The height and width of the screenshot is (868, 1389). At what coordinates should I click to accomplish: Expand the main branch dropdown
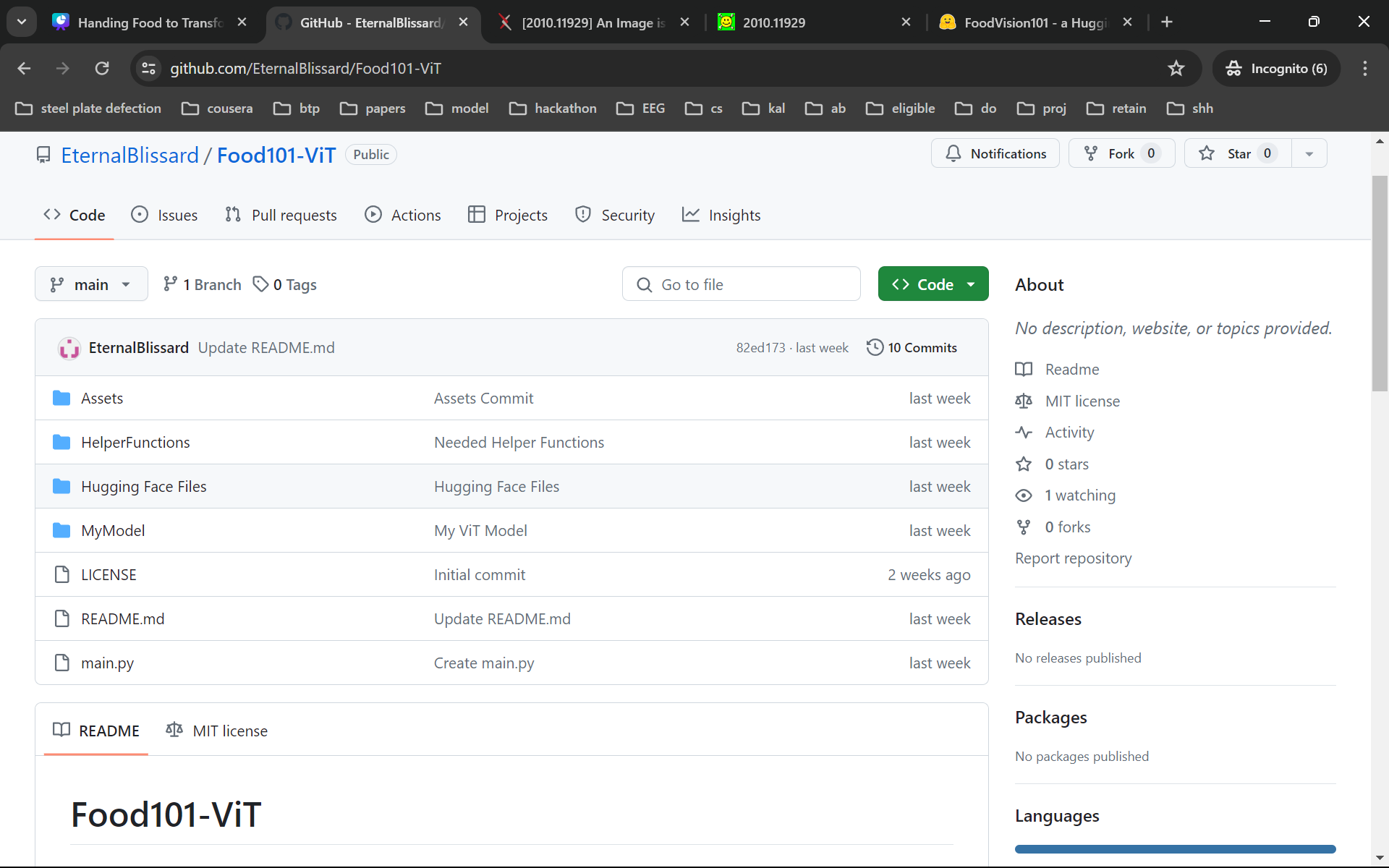coord(91,284)
